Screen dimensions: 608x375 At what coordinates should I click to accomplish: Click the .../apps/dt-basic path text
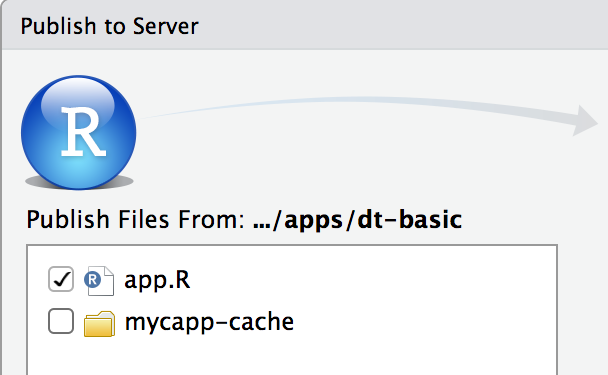click(357, 220)
